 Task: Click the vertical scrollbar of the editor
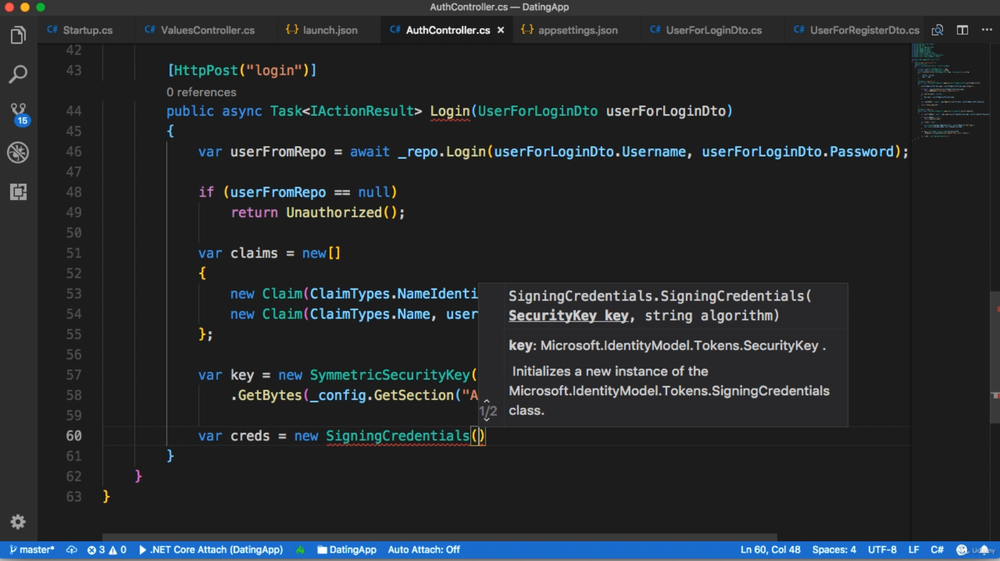(x=994, y=357)
